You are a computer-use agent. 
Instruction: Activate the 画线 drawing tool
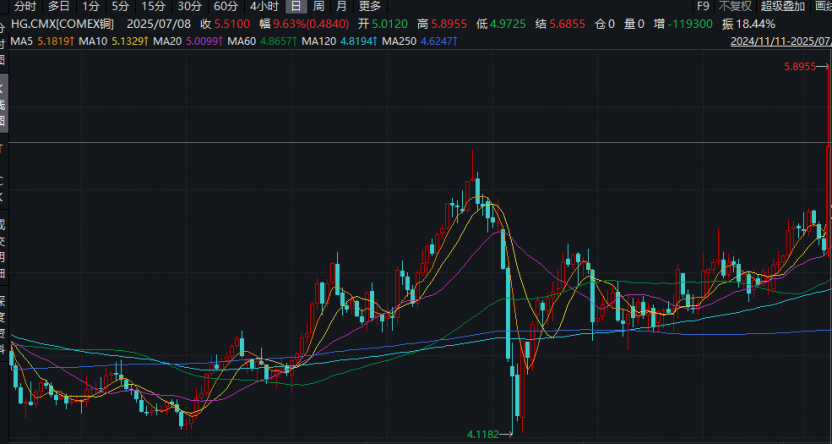[x=822, y=6]
